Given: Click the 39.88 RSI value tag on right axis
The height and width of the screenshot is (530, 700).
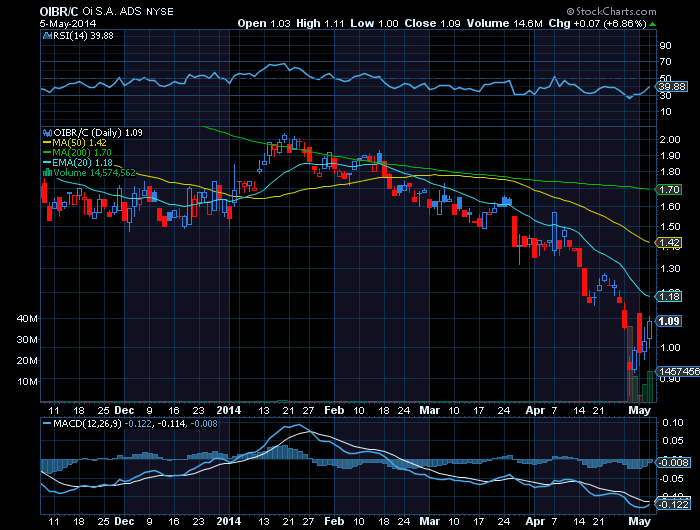Looking at the screenshot, I should point(671,87).
